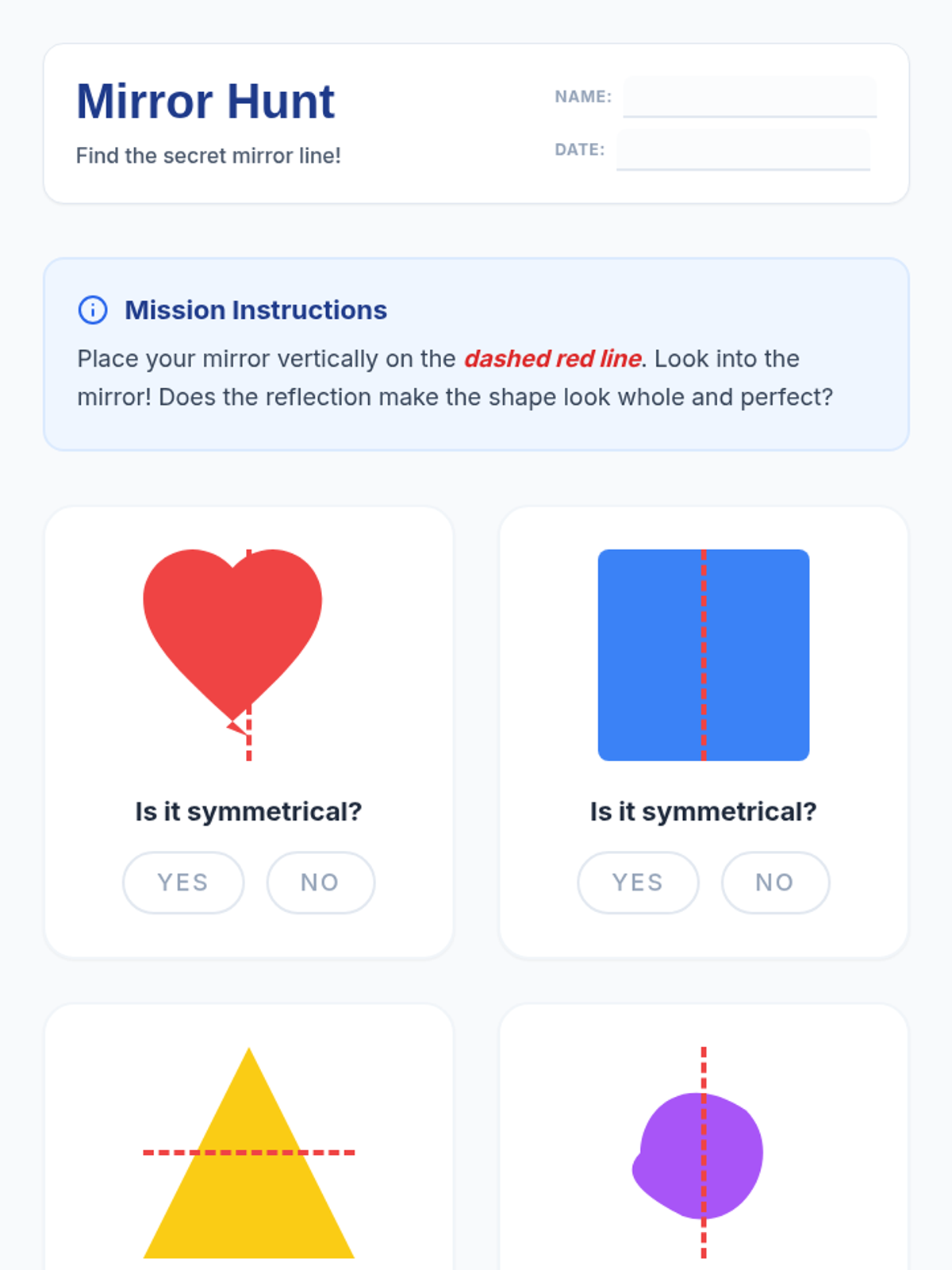Click the DATE input field
The width and height of the screenshot is (952, 1270).
point(743,149)
